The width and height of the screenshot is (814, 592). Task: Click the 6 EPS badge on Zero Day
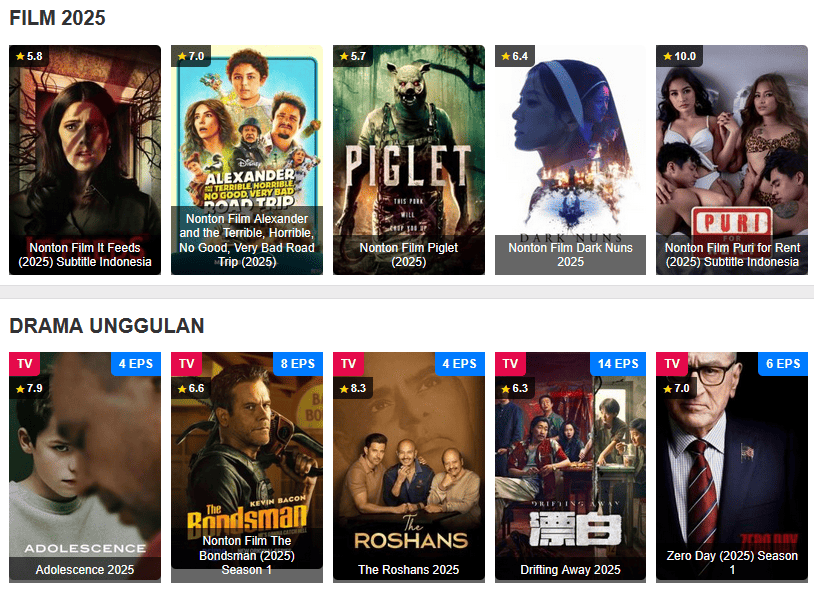(783, 364)
